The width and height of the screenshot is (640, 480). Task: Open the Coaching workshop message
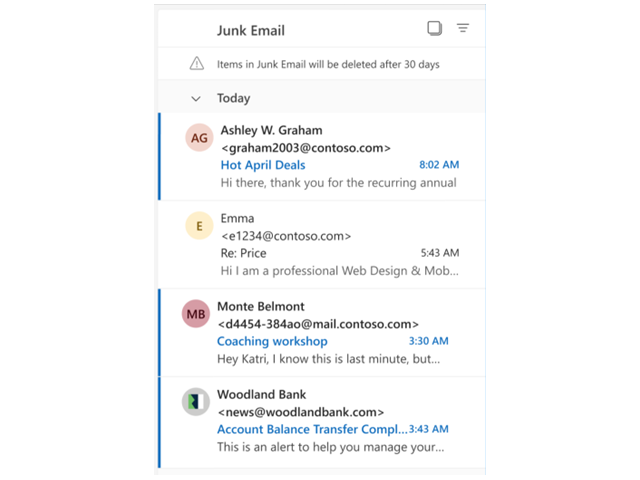pos(272,341)
